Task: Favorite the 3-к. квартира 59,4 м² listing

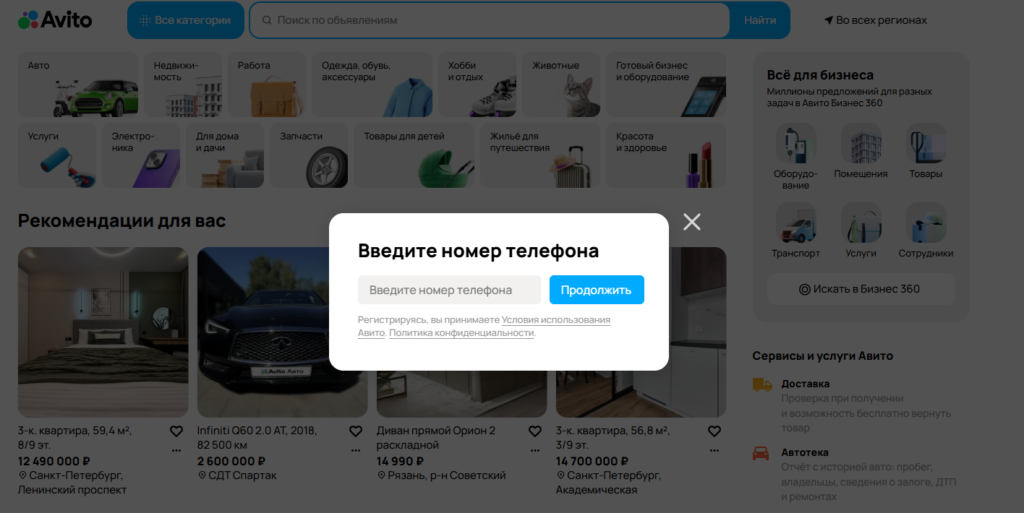Action: tap(176, 431)
